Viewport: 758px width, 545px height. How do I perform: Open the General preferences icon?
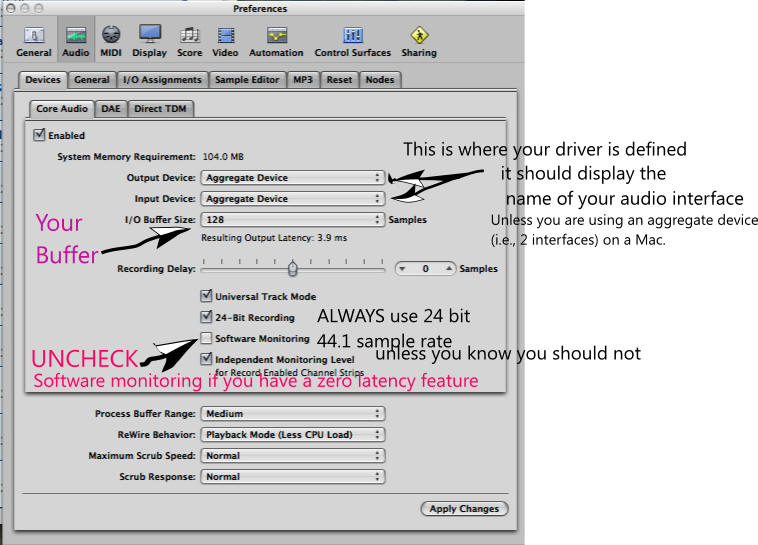34,42
